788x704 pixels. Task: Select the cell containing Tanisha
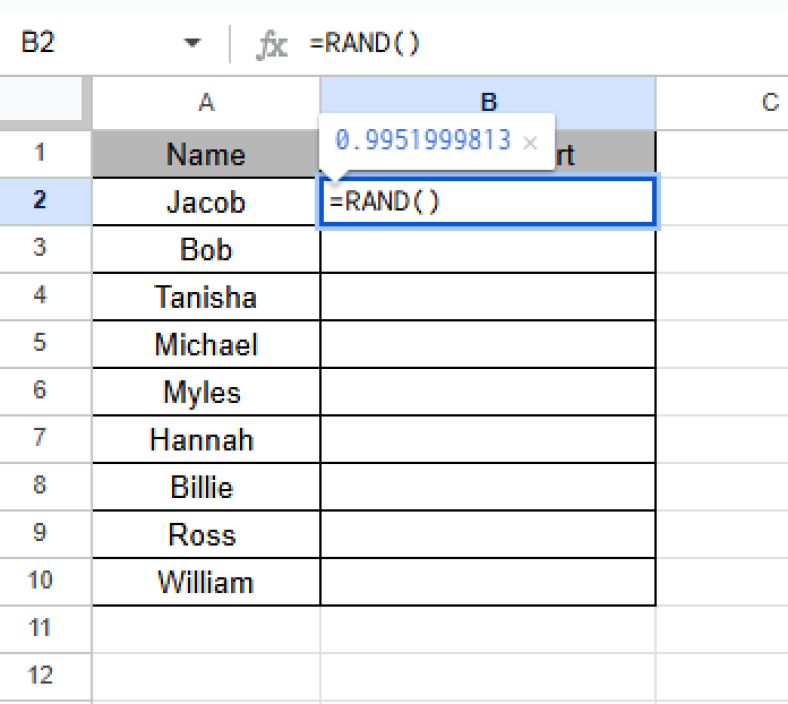206,297
